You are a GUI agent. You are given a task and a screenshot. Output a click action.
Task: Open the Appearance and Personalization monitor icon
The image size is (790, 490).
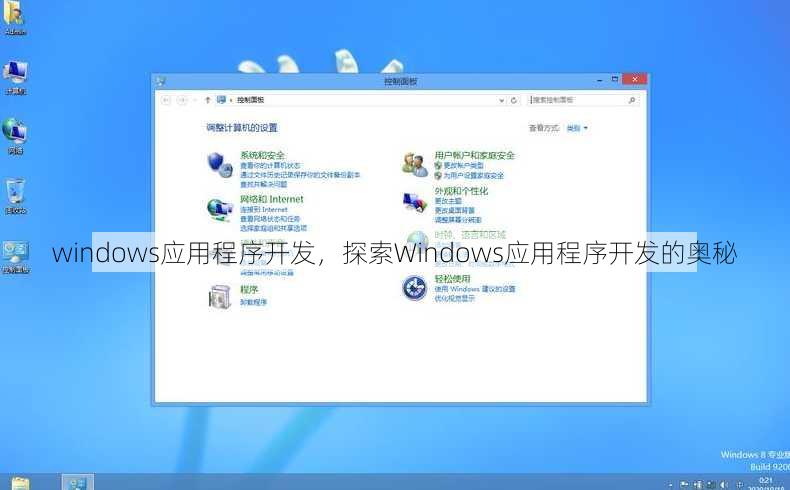coord(415,202)
